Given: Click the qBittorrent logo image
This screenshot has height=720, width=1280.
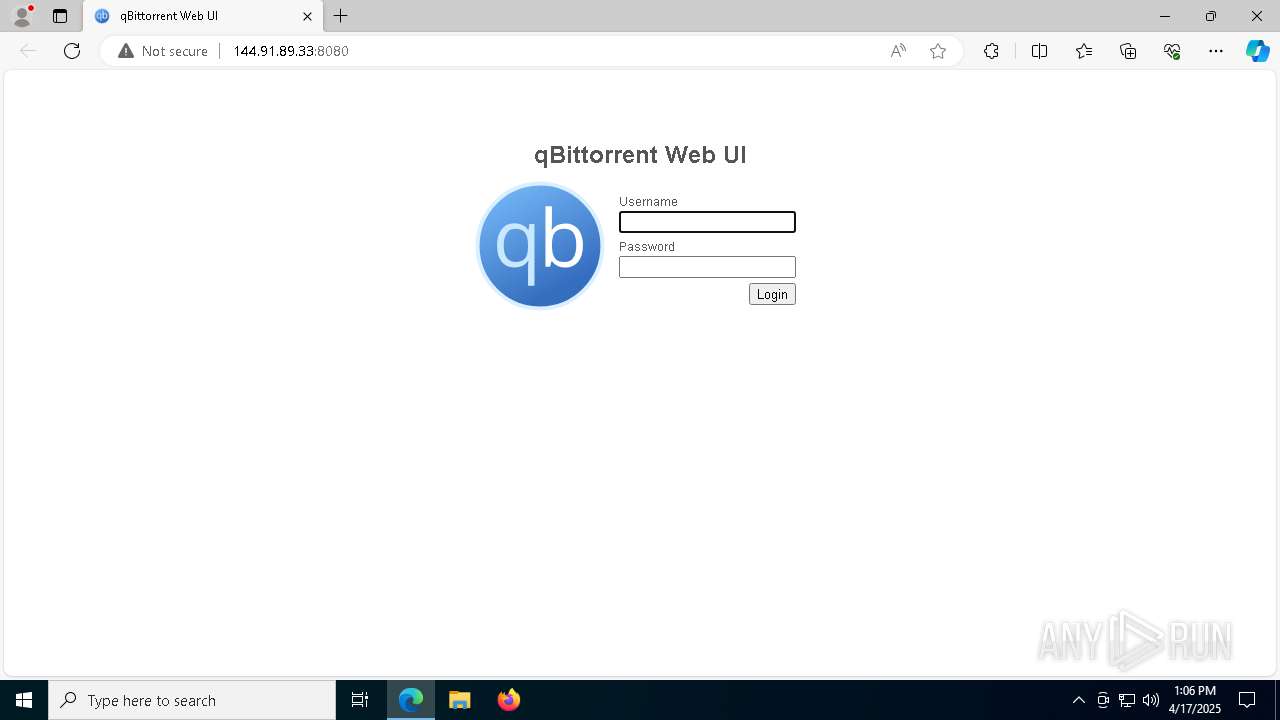Looking at the screenshot, I should pyautogui.click(x=540, y=246).
